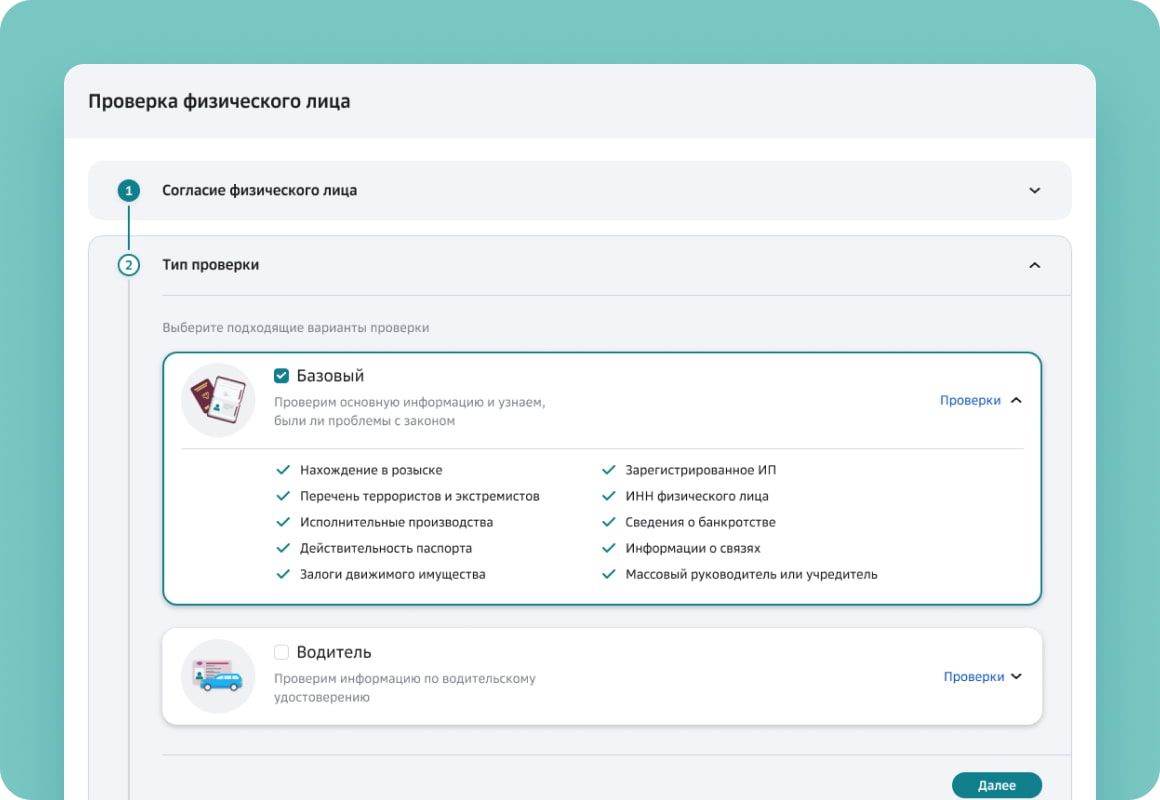This screenshot has height=800, width=1160.
Task: Click the checkmark beside Залоги движимого имущества
Action: click(x=283, y=574)
